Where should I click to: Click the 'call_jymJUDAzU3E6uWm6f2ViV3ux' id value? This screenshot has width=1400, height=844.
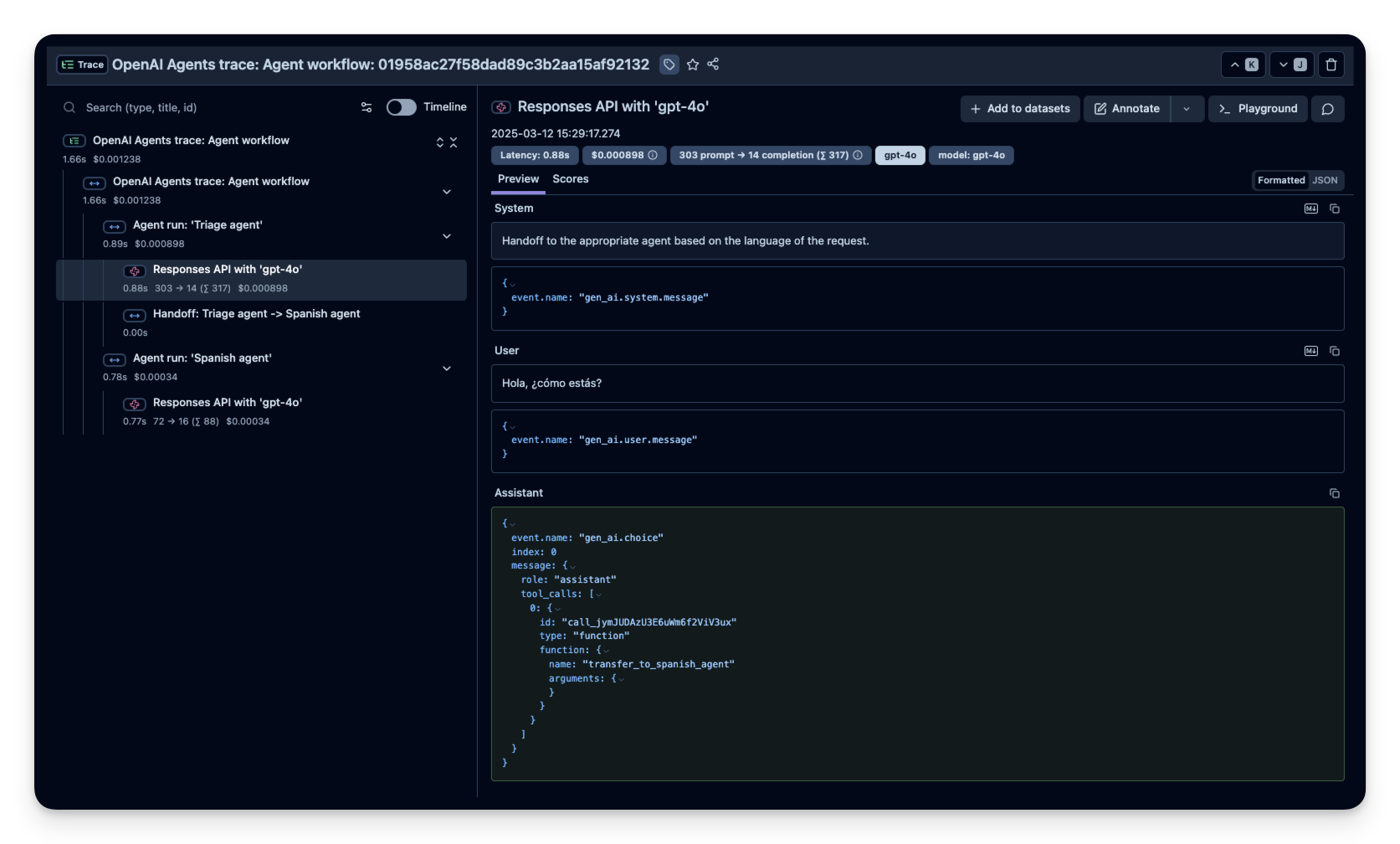coord(649,623)
